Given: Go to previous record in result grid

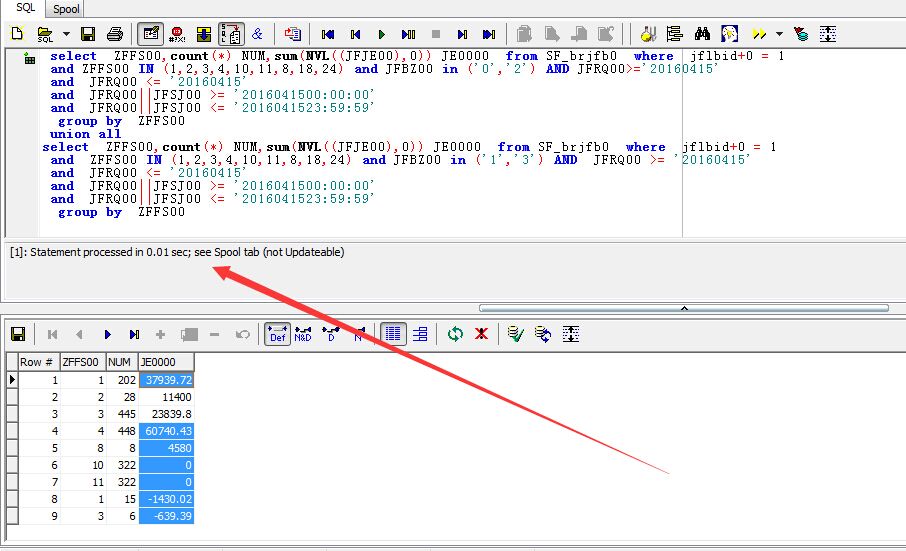Looking at the screenshot, I should (79, 334).
